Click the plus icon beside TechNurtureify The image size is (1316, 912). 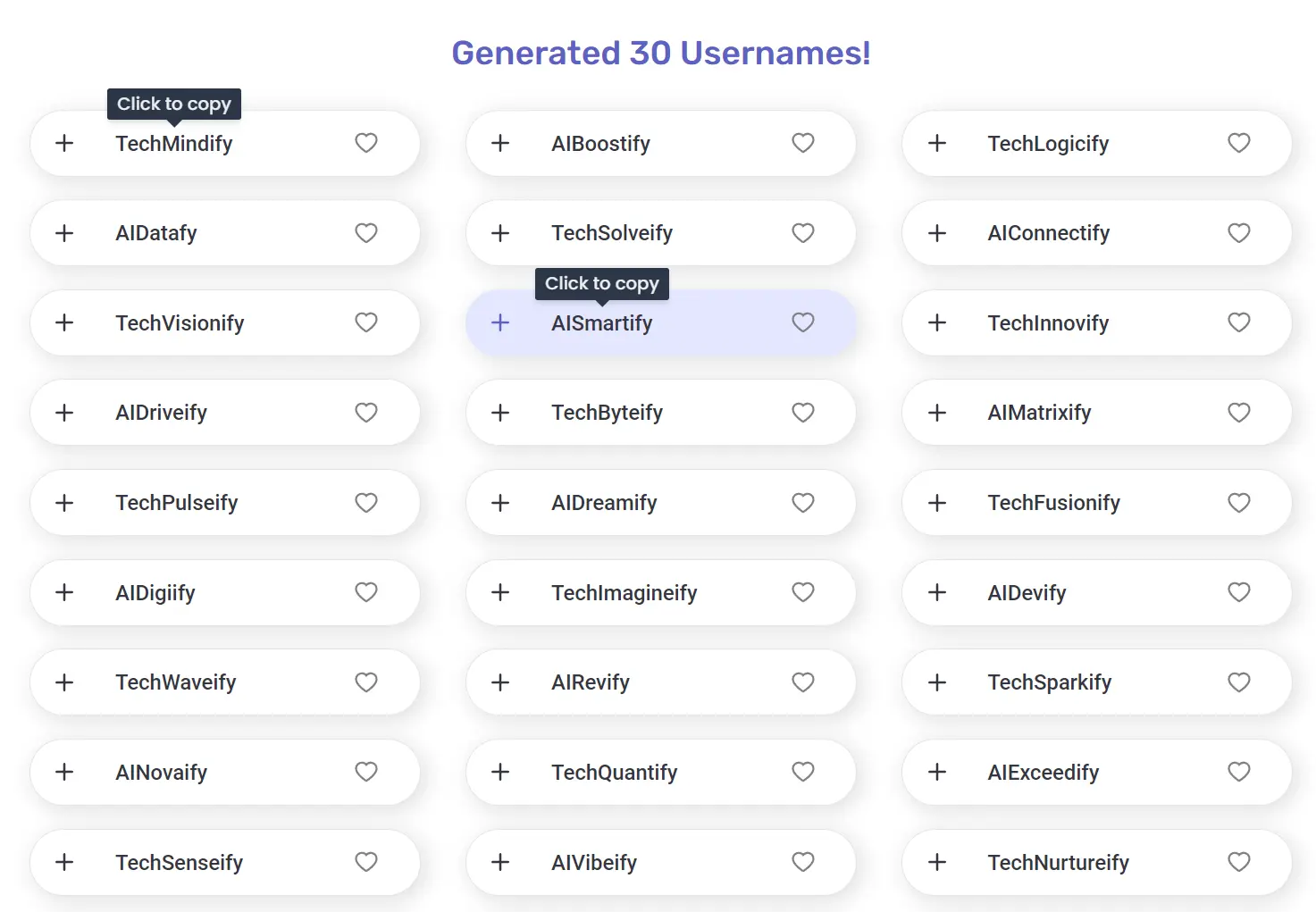tap(936, 862)
